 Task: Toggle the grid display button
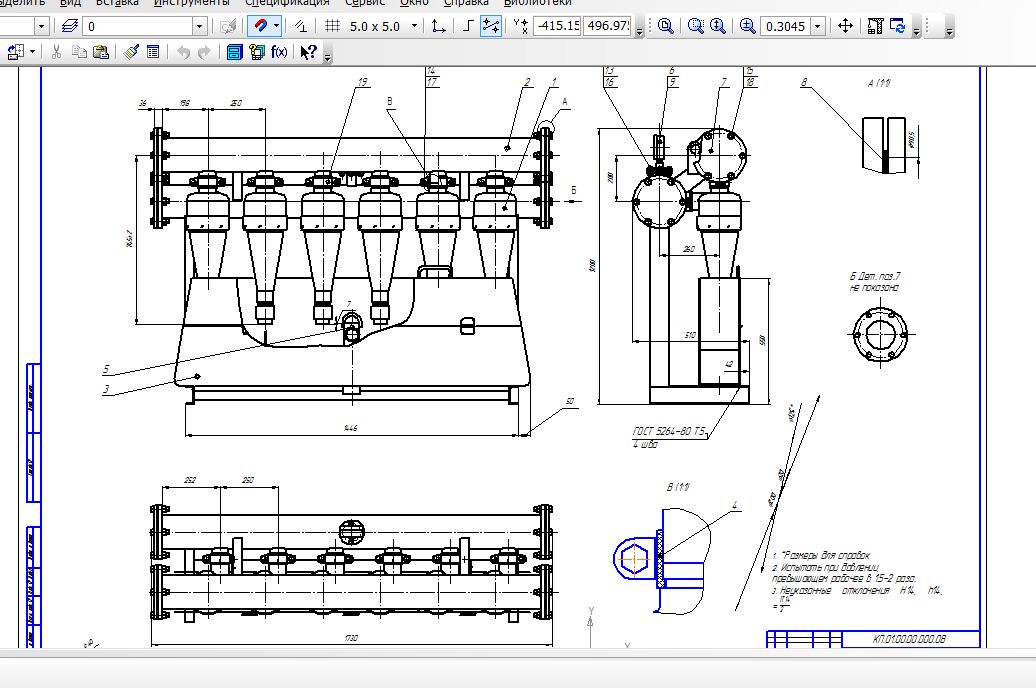332,26
